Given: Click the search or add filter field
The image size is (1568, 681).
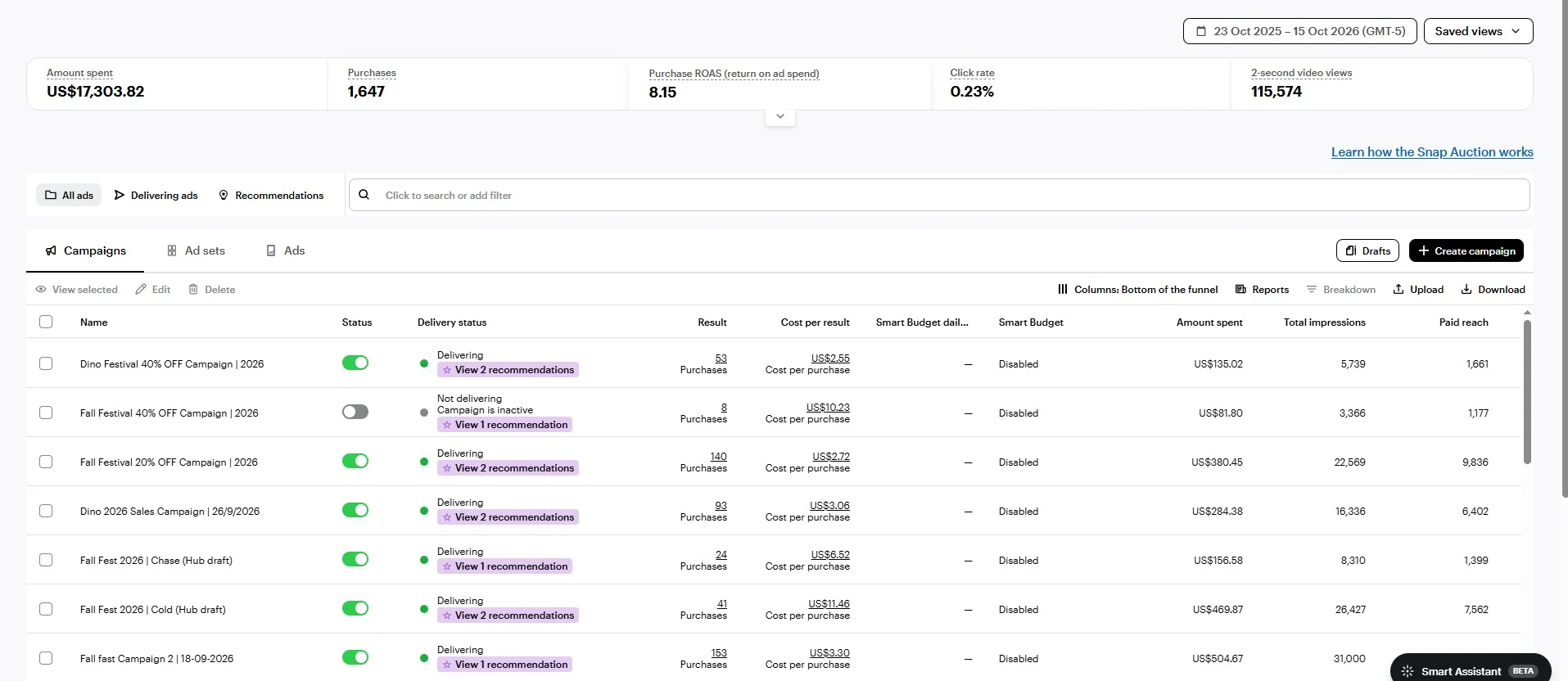Looking at the screenshot, I should (939, 195).
